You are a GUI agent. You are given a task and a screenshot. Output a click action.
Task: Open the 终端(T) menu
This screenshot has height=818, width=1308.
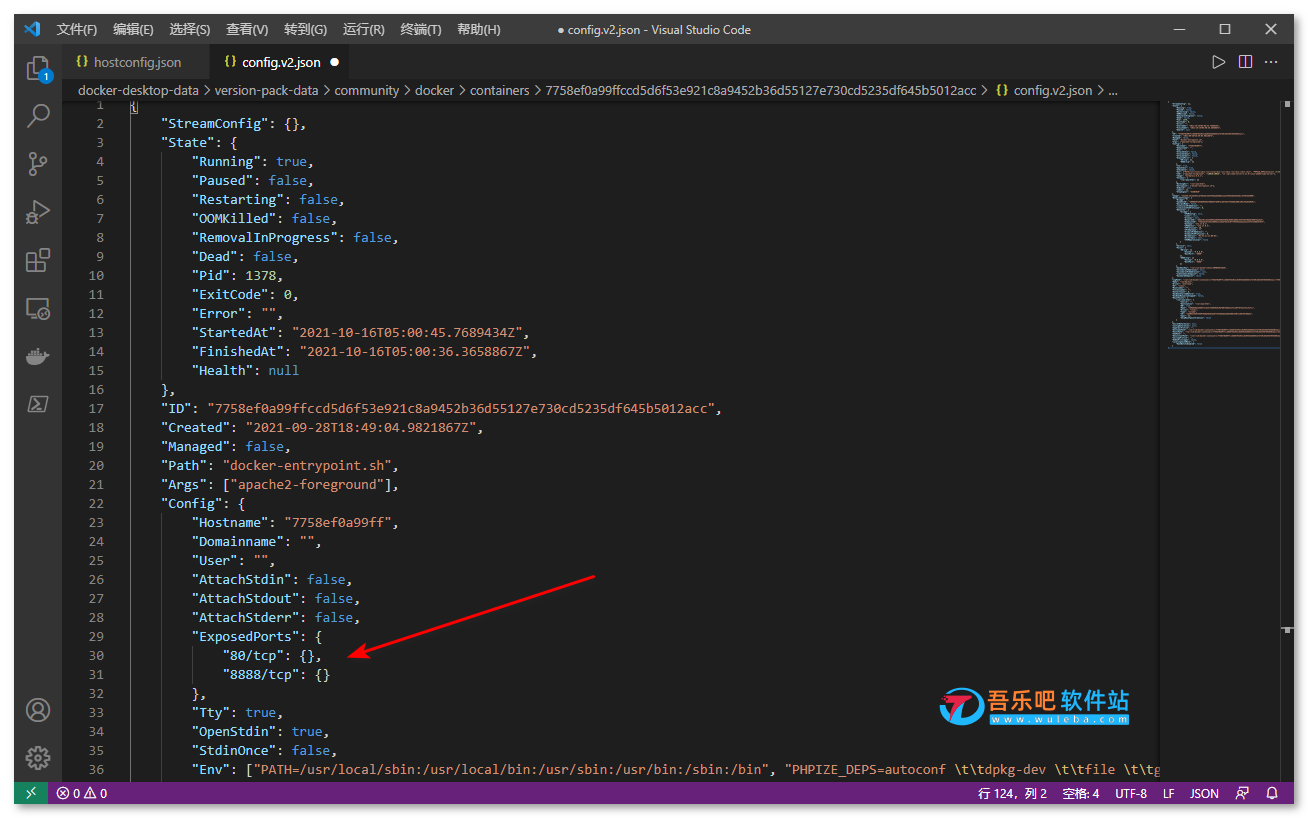coord(421,29)
